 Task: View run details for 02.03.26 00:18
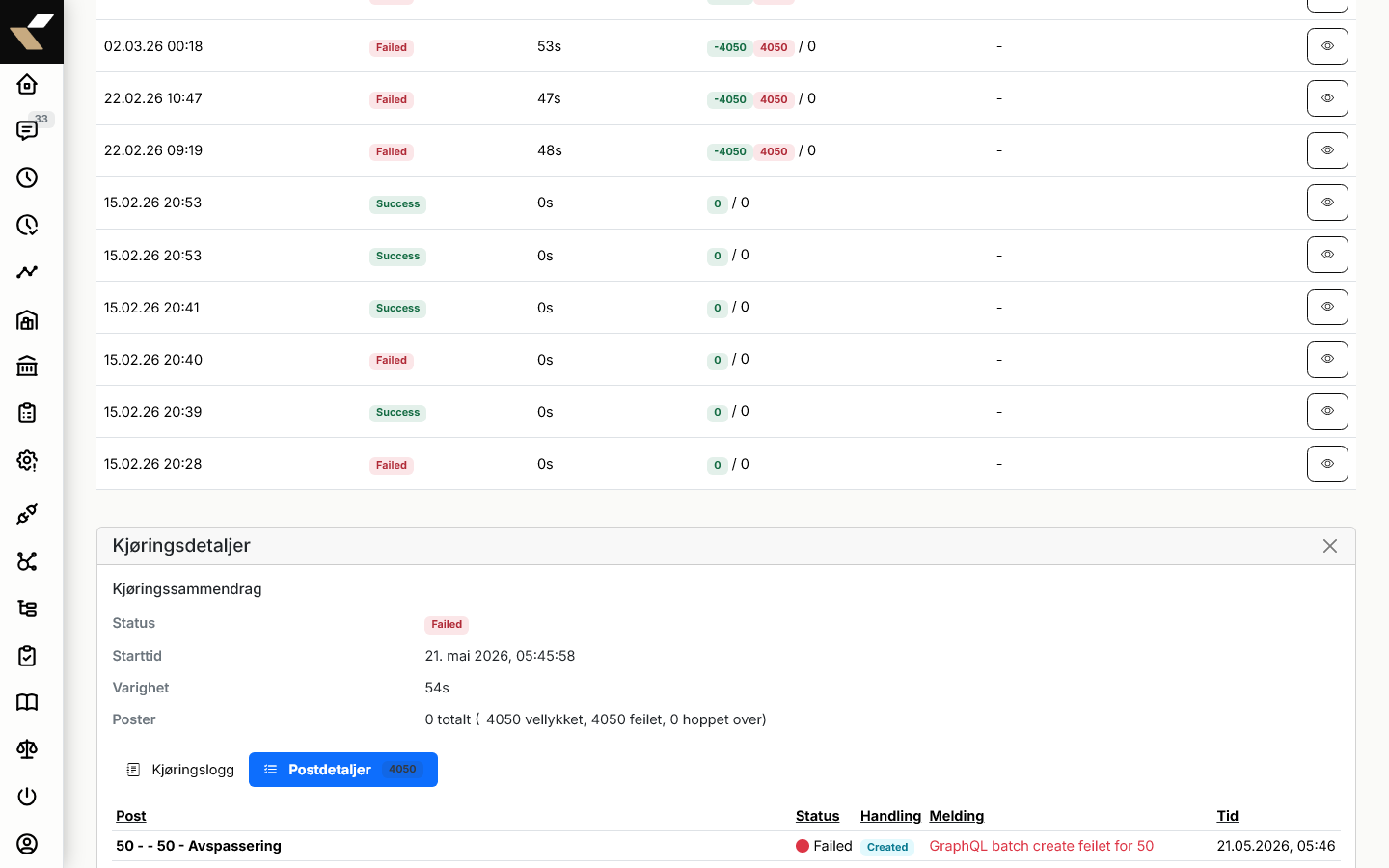[1327, 46]
